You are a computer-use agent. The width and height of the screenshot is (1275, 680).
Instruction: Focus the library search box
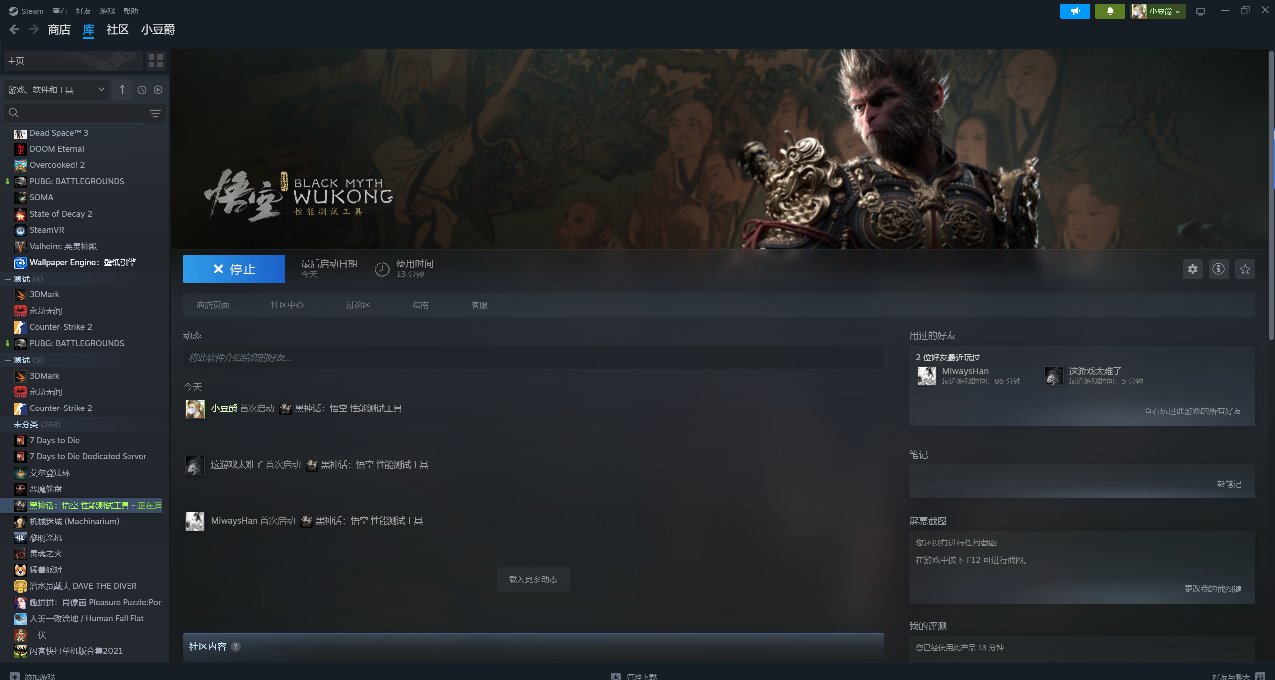point(75,113)
